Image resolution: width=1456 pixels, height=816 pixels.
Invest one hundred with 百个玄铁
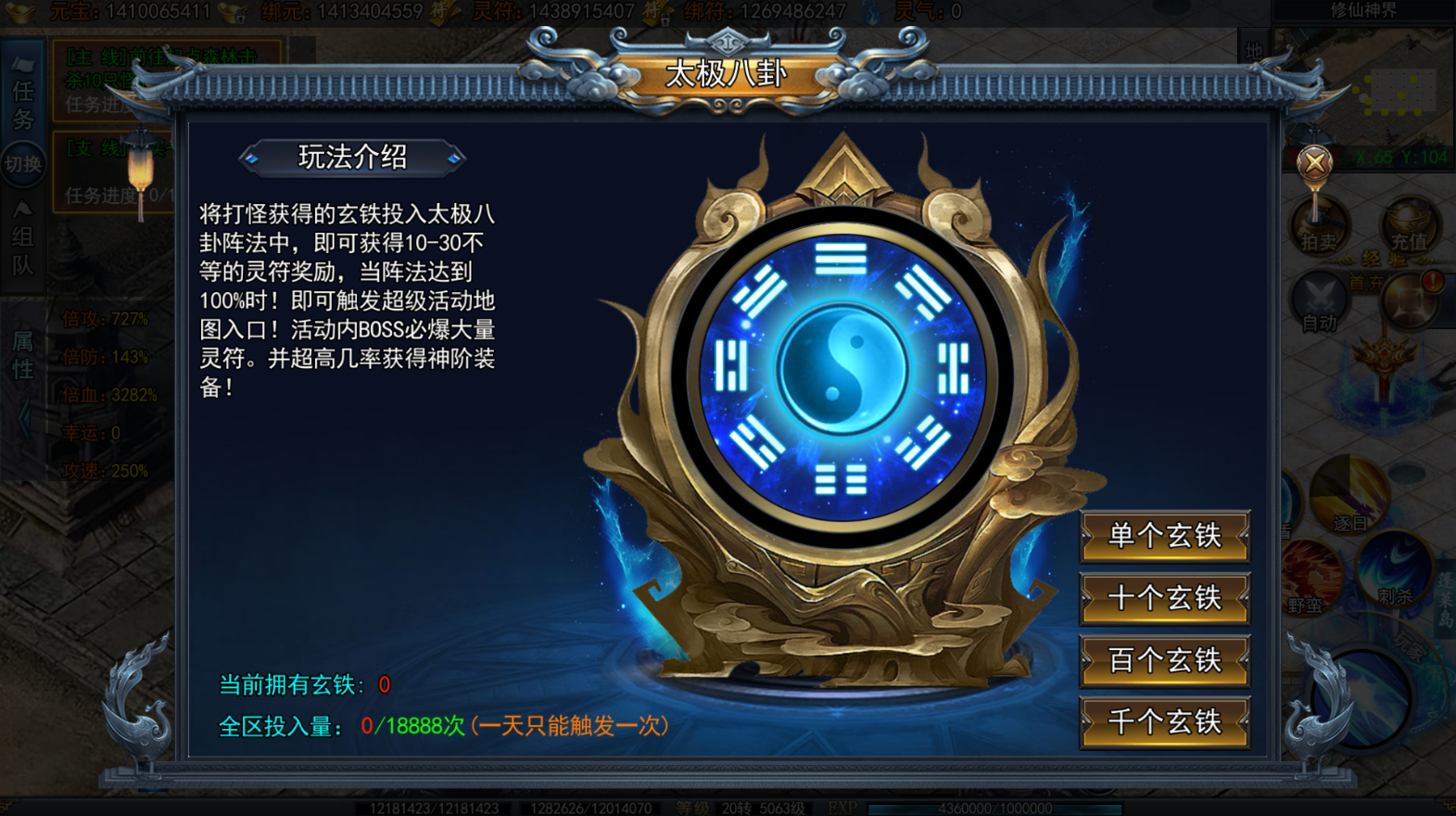pyautogui.click(x=1165, y=660)
